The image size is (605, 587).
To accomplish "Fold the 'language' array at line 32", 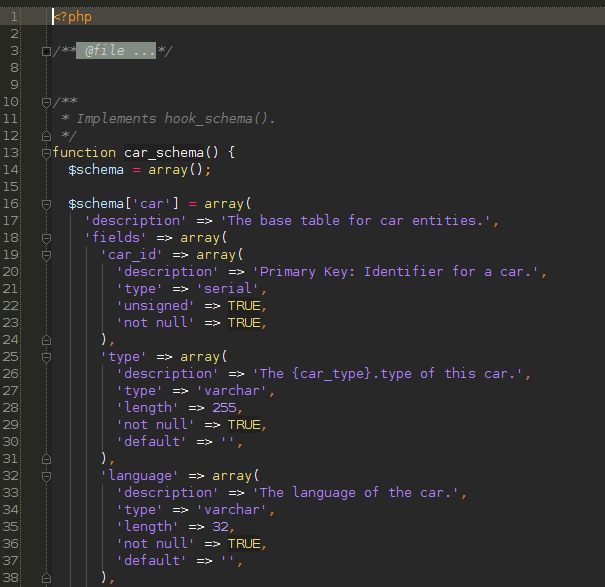I will (46, 476).
